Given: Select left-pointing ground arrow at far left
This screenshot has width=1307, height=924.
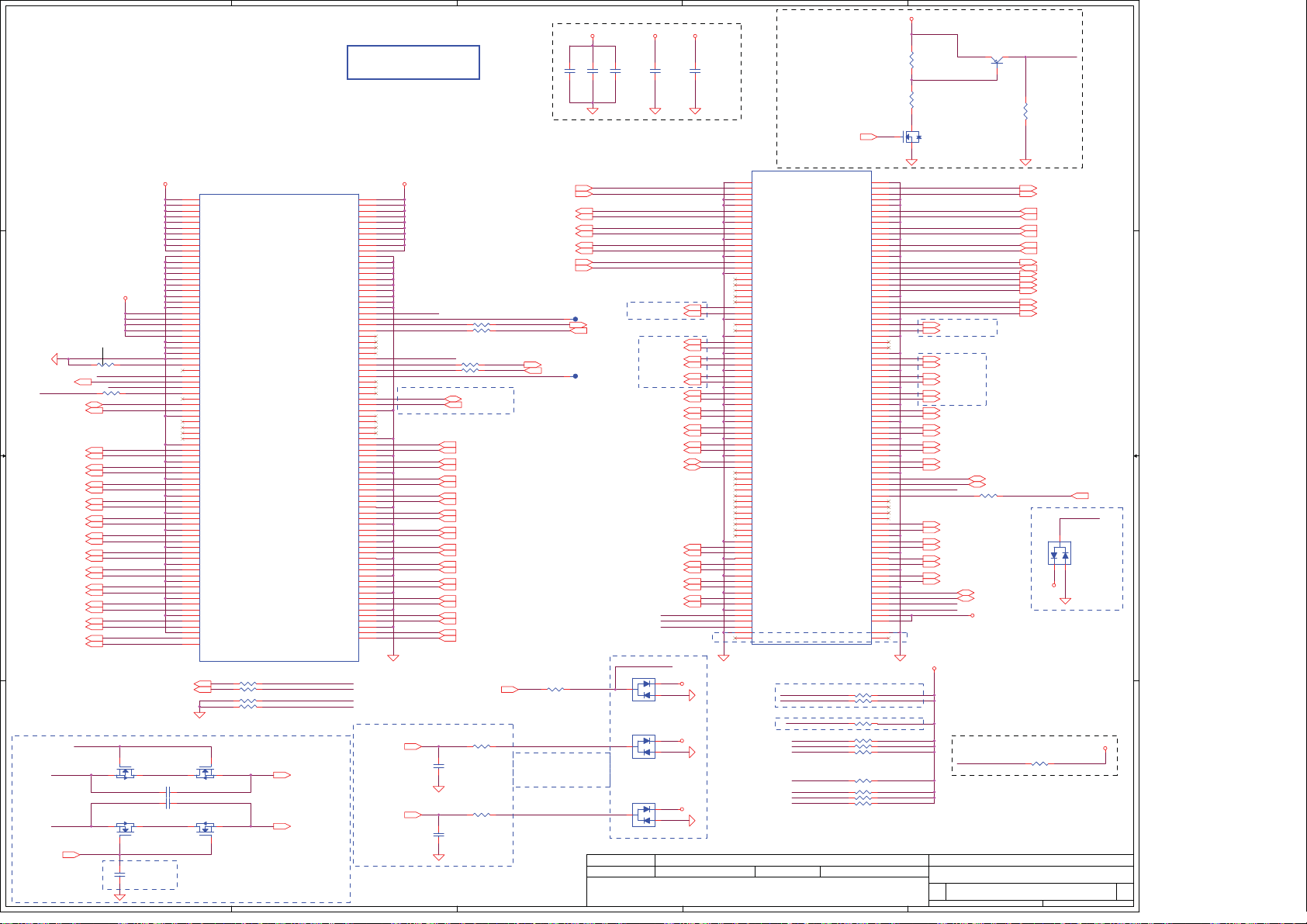Looking at the screenshot, I should (x=54, y=358).
